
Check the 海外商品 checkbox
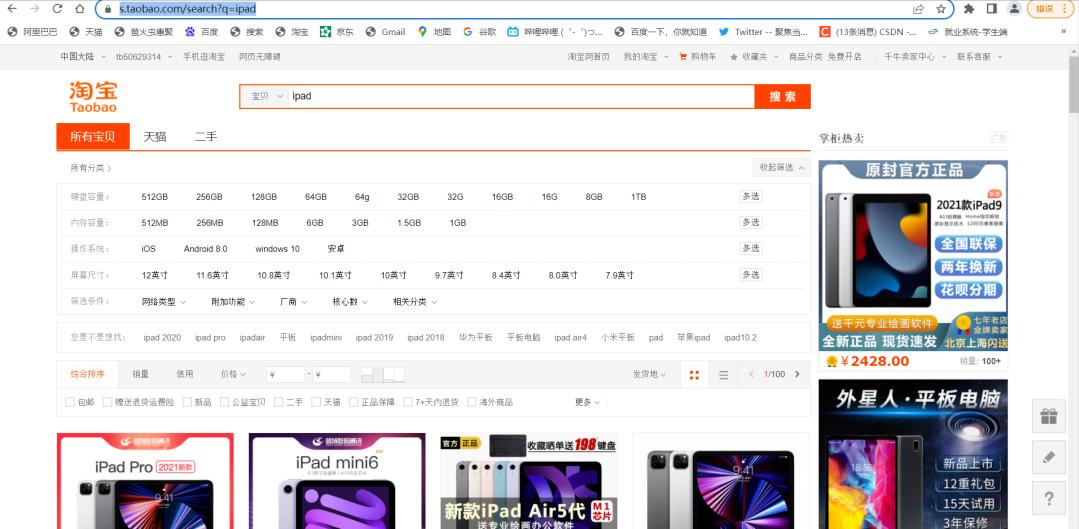(471, 402)
